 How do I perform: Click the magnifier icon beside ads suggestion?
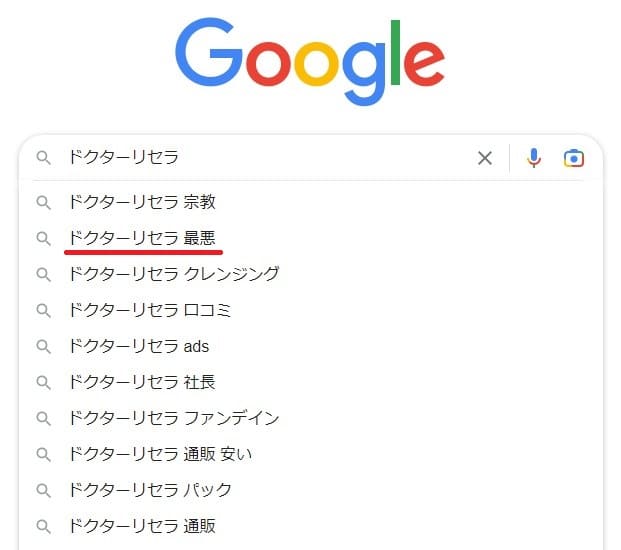(x=44, y=347)
